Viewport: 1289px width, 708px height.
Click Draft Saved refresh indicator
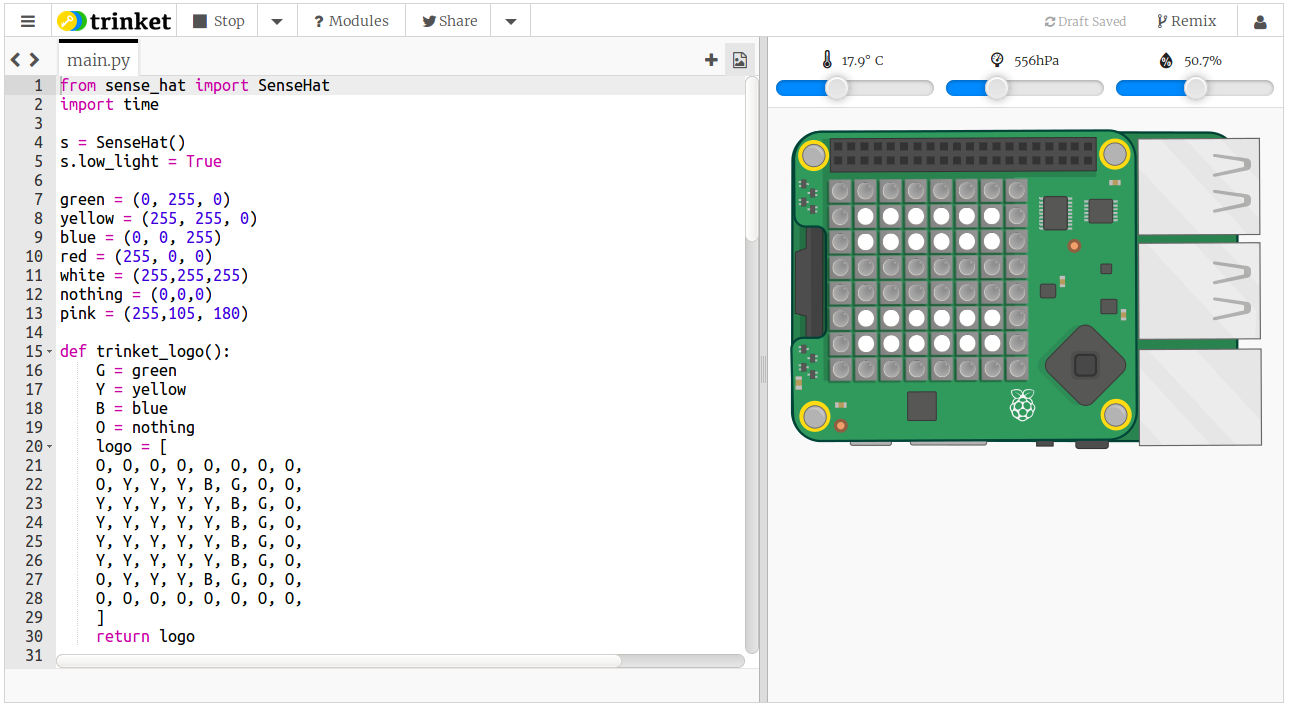1085,20
